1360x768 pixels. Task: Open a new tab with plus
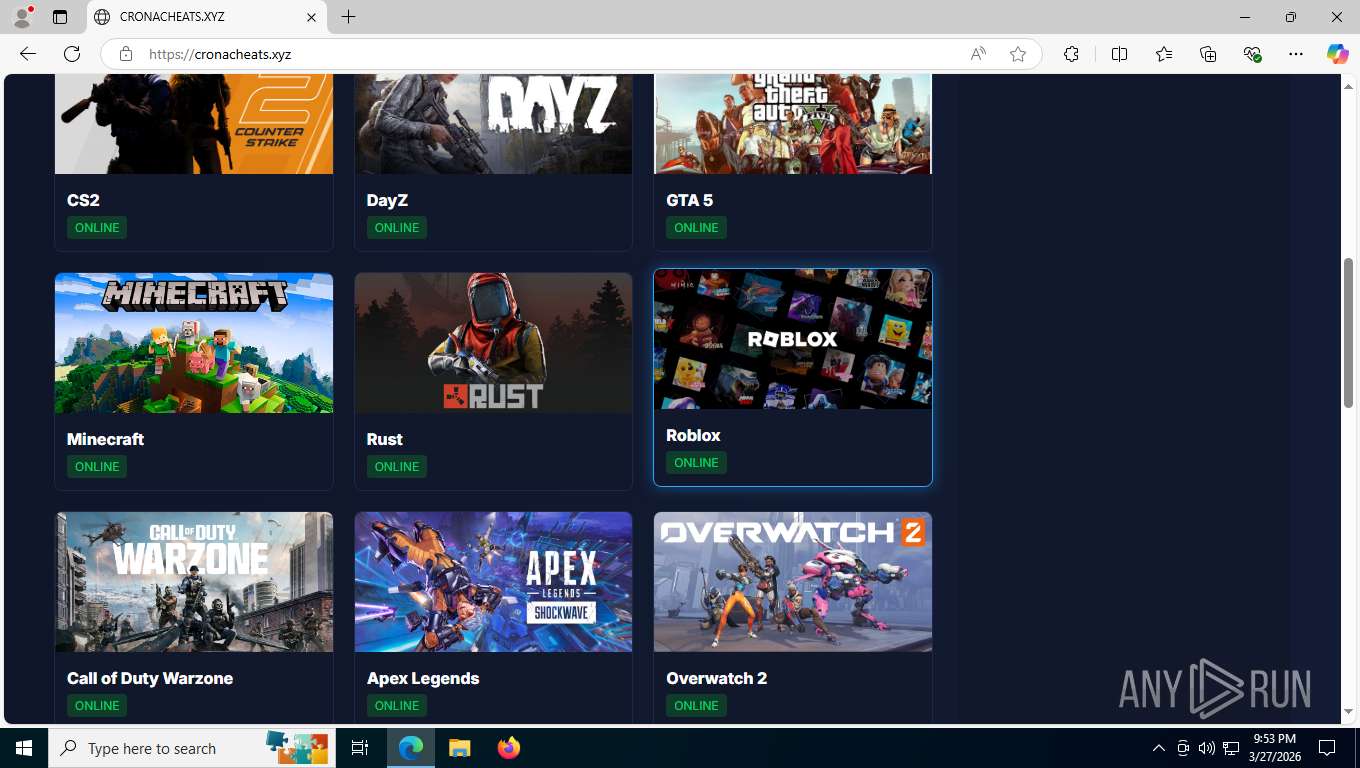(x=348, y=17)
